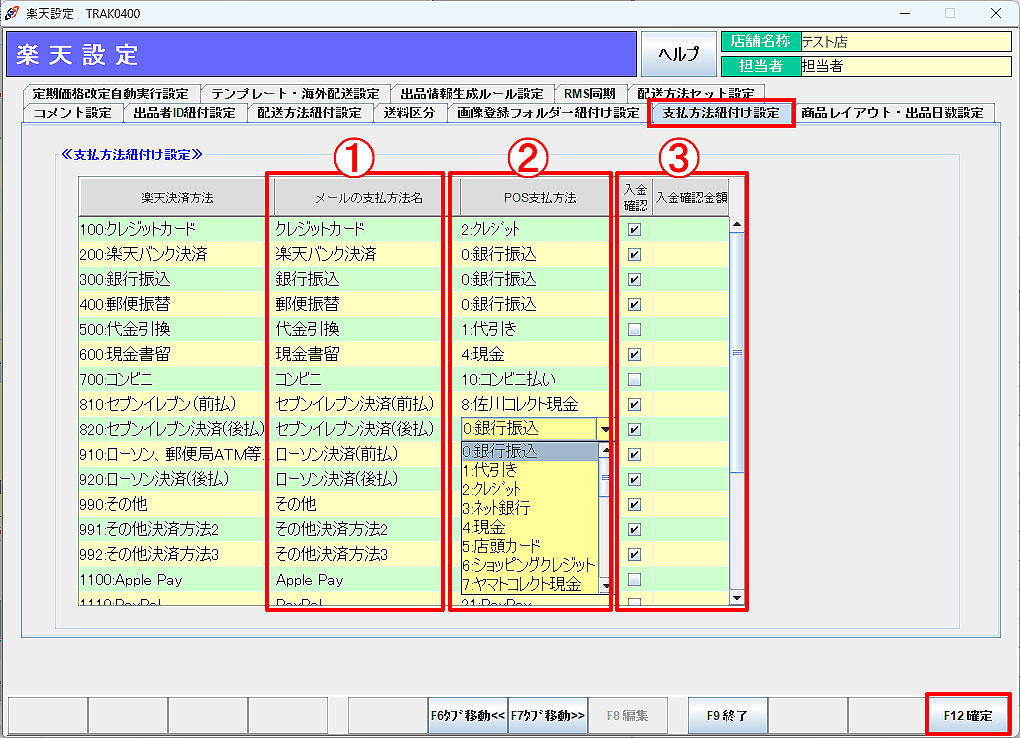Switch to the RMS同期 tab
Screen dimensions: 1020x738
589,93
